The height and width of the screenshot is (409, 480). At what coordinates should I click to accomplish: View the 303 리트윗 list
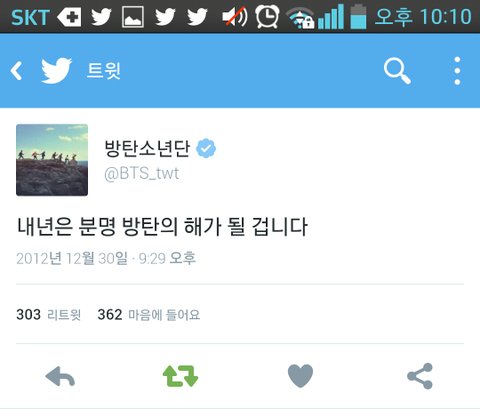point(49,314)
